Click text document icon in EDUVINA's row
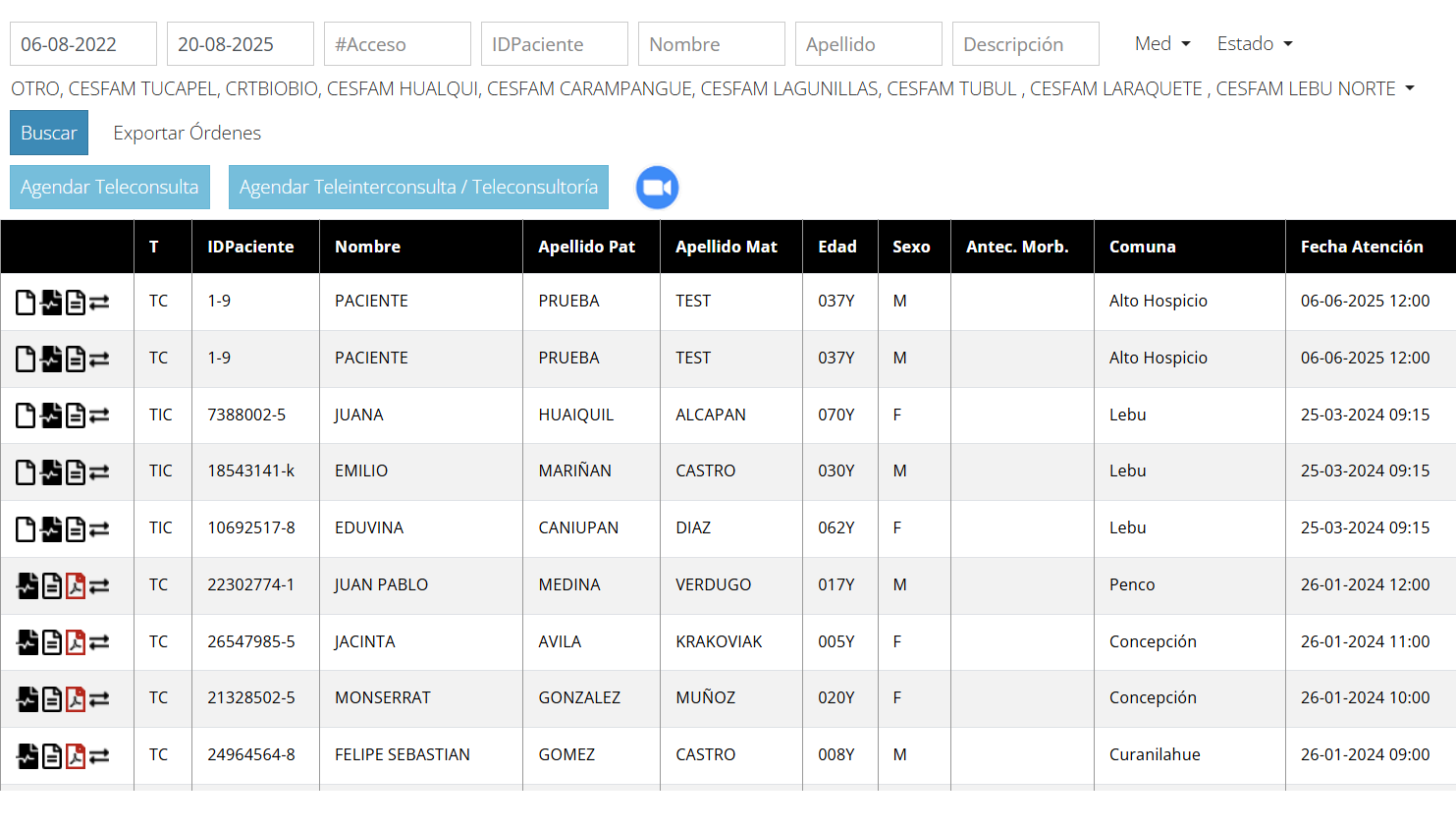The height and width of the screenshot is (830, 1456). pos(76,529)
